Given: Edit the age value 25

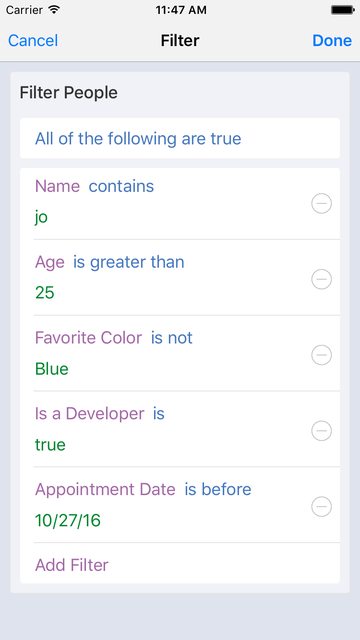Looking at the screenshot, I should click(x=44, y=293).
